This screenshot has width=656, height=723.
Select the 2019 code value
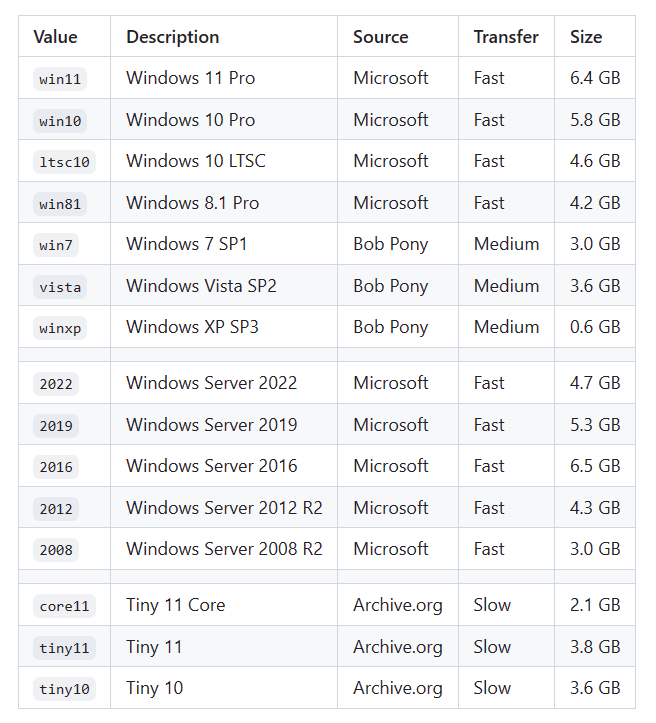point(56,426)
